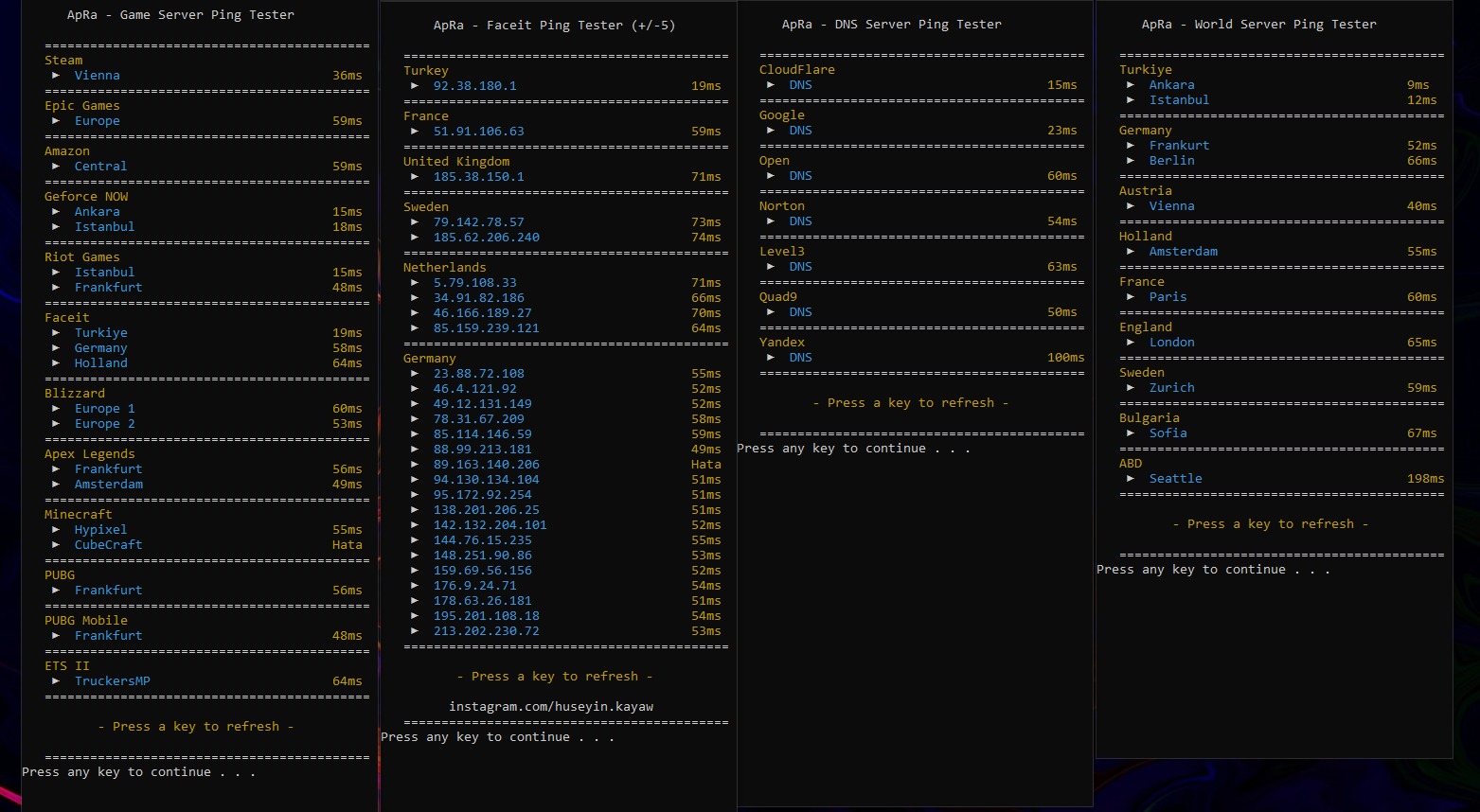Click Seattle under ABD
Screen dimensions: 1480x812
coord(1176,479)
